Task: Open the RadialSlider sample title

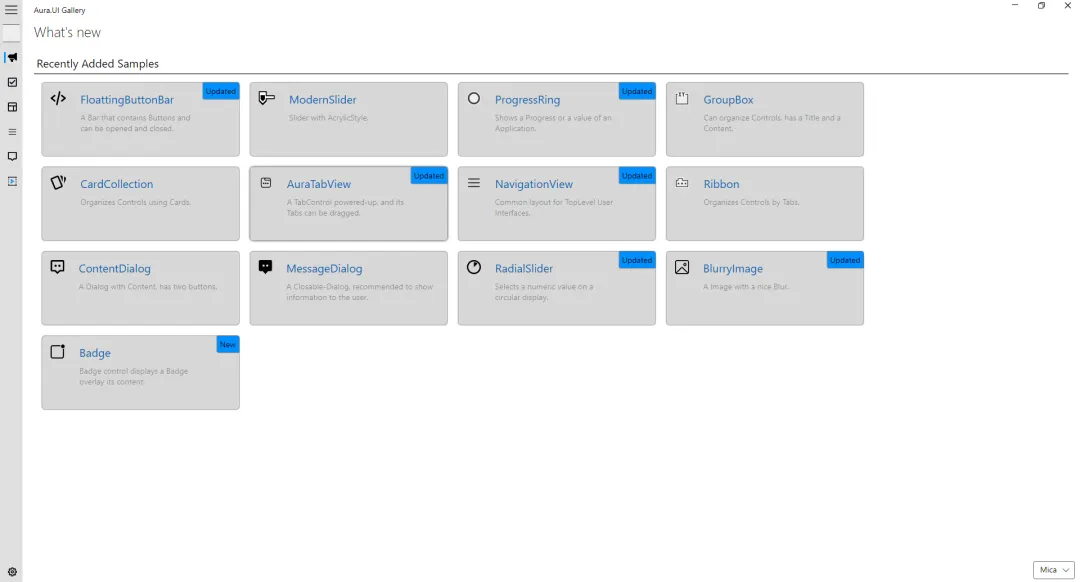Action: point(523,269)
